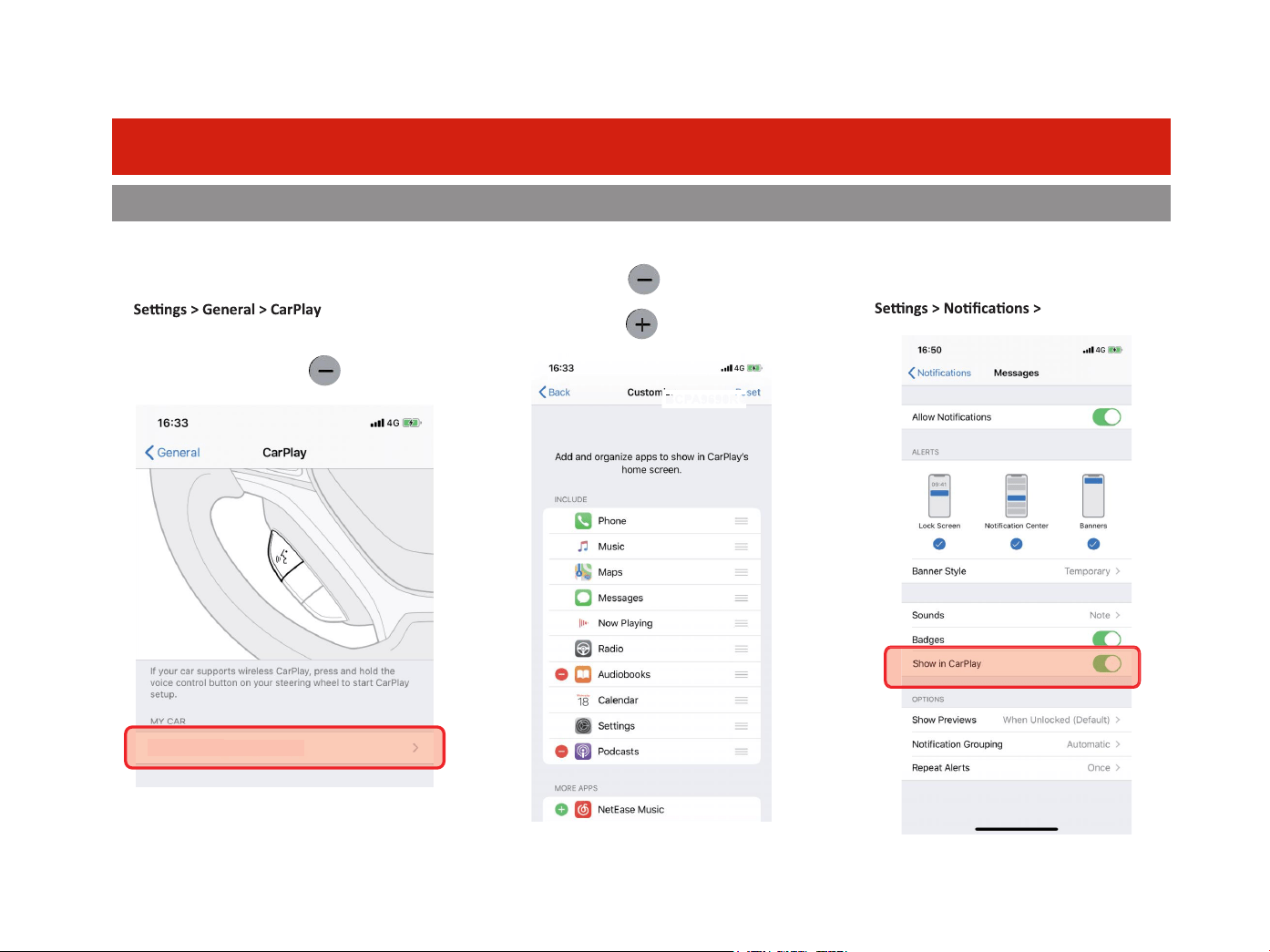The width and height of the screenshot is (1270, 952).
Task: Toggle the Badges switch
Action: [x=1107, y=640]
